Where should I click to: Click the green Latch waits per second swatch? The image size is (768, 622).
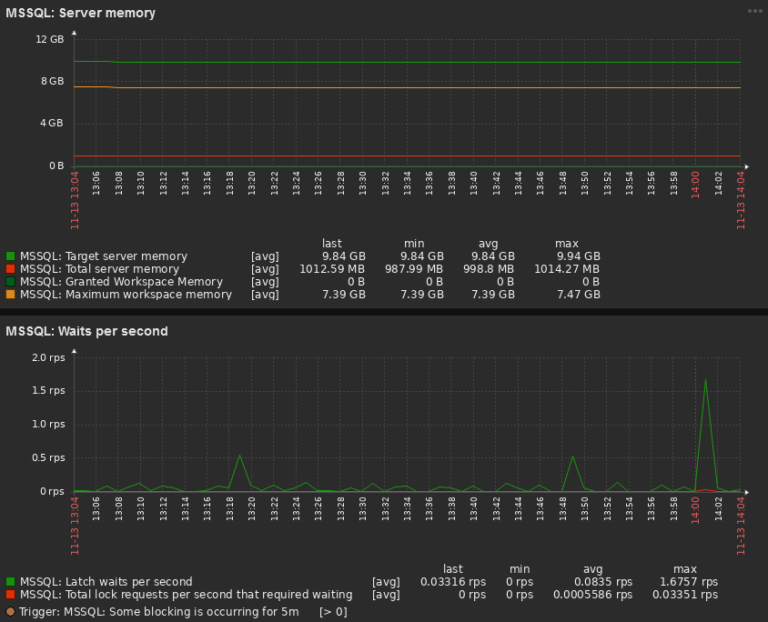[11, 581]
